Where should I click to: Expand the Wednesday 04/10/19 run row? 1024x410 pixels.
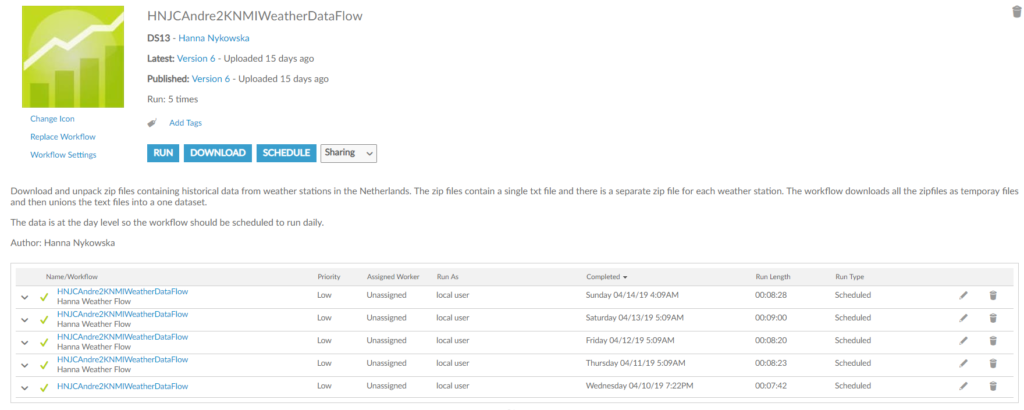(24, 386)
